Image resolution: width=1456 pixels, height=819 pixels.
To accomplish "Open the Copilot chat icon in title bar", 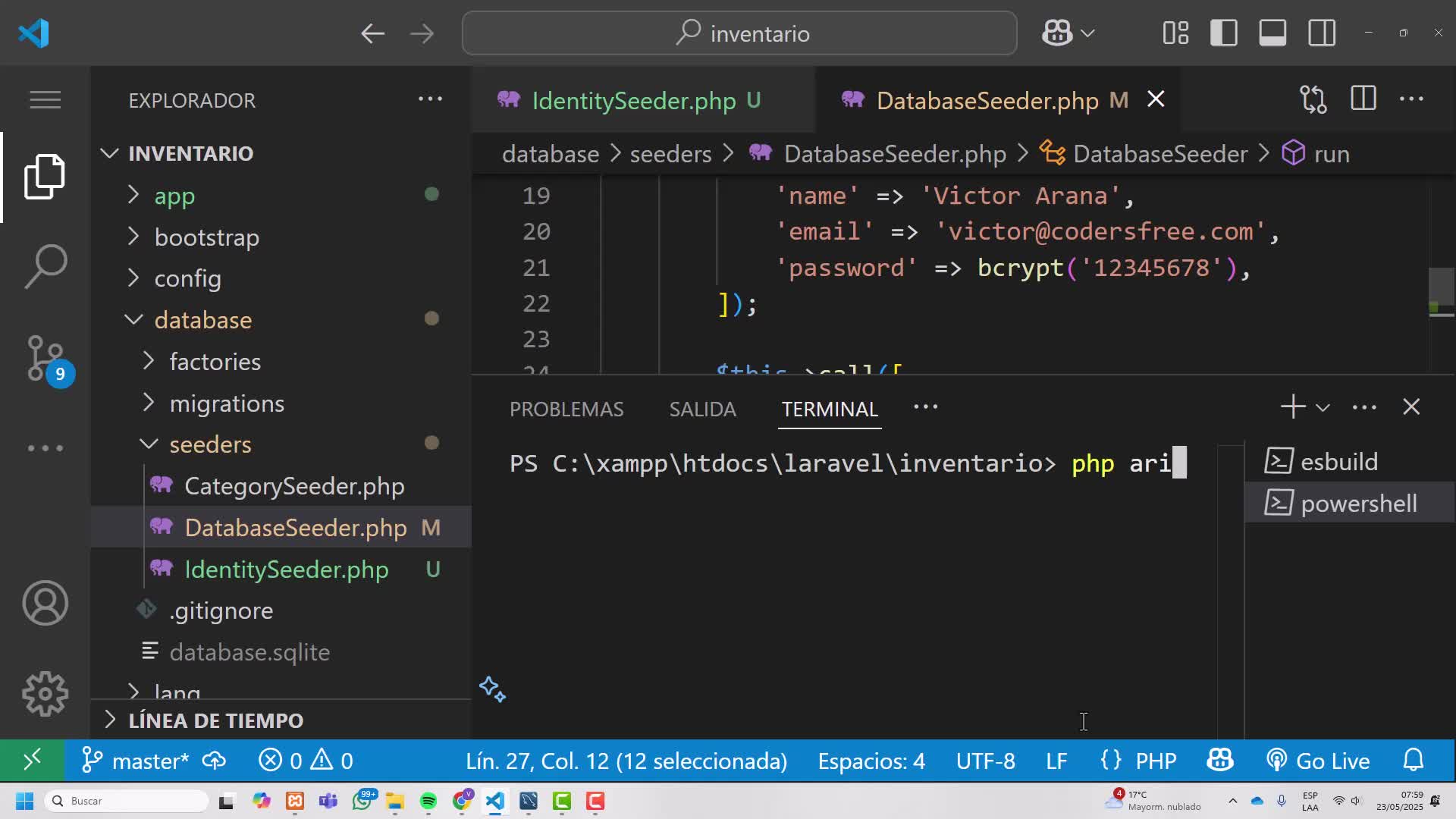I will tap(1057, 33).
